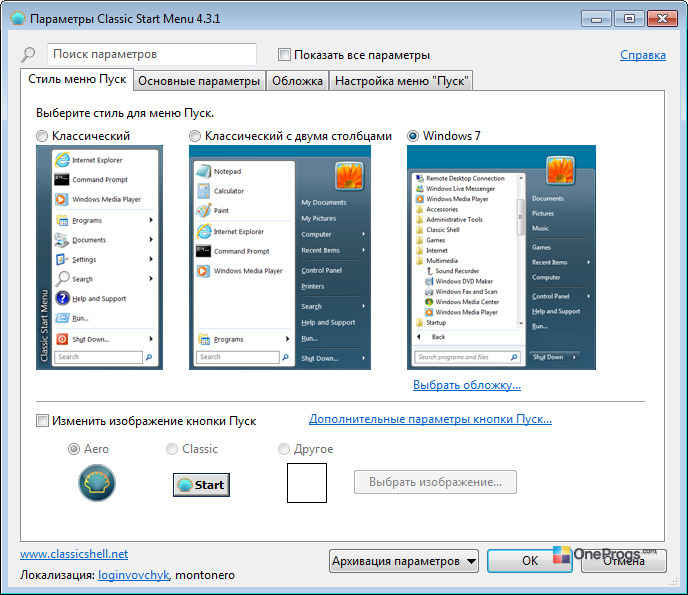Choose the Classic button radio option
This screenshot has height=595, width=688.
pyautogui.click(x=172, y=449)
